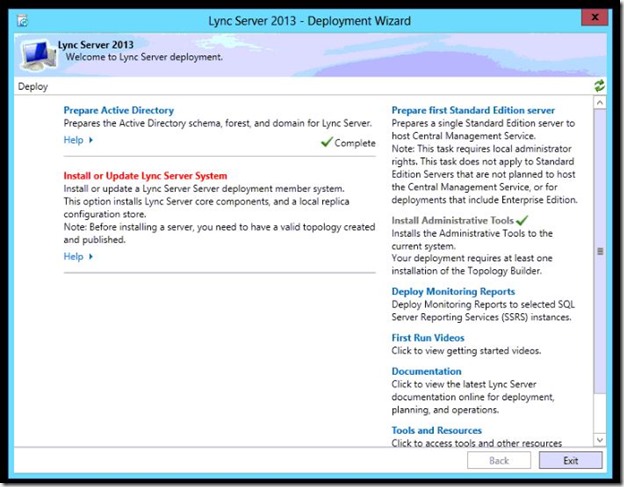Image resolution: width=624 pixels, height=487 pixels.
Task: Click the Lync Server computer icon
Action: (x=38, y=55)
